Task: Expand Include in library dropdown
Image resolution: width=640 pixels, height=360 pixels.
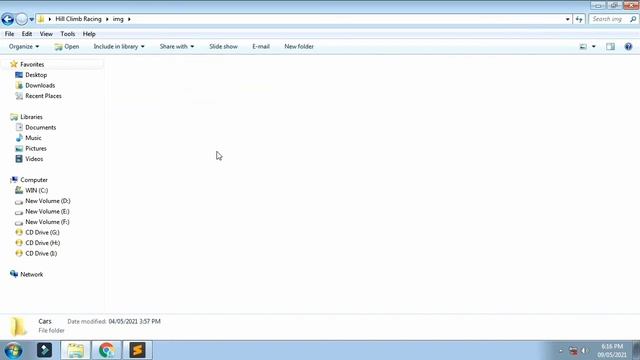Action: click(x=119, y=47)
